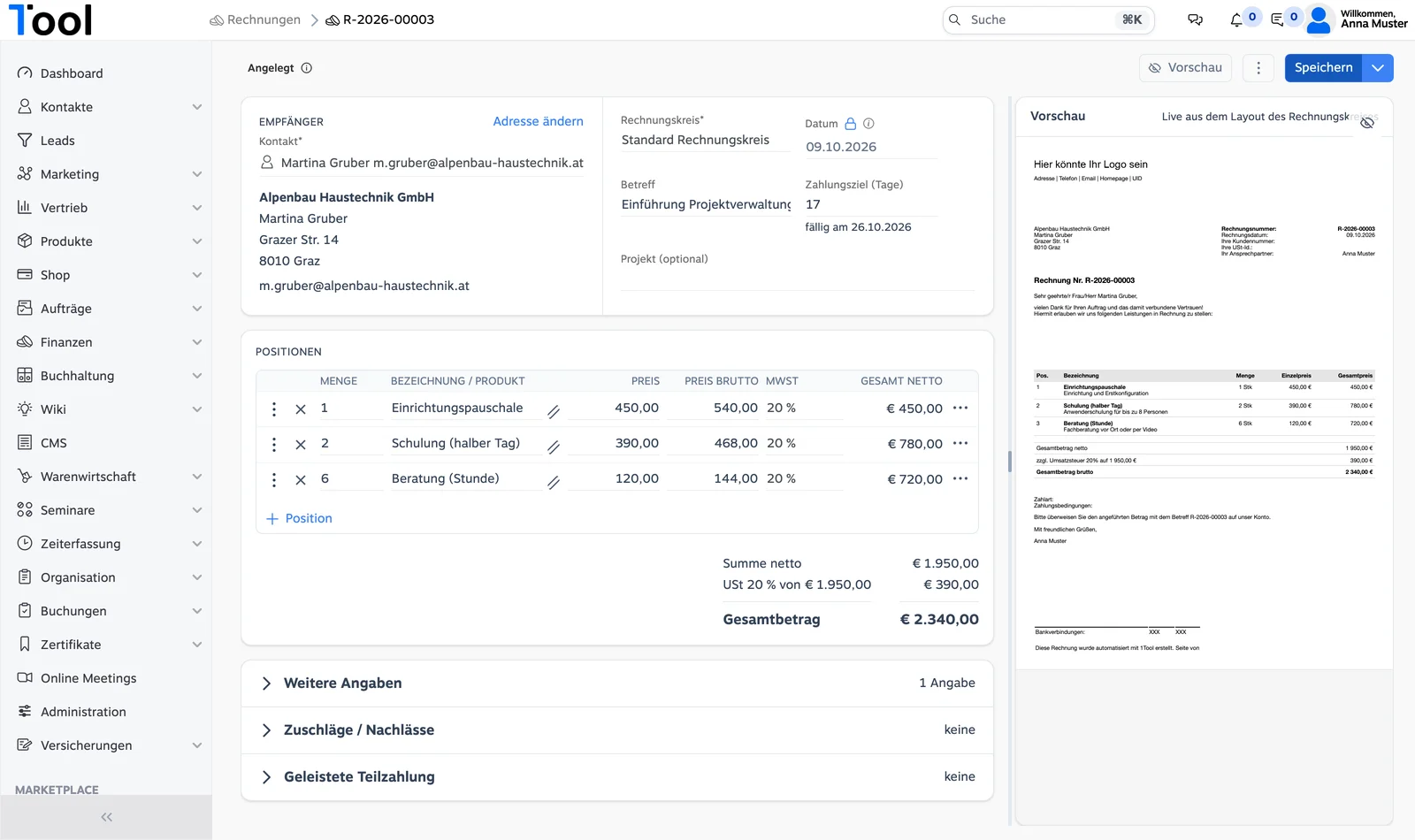
Task: Open the chat messages icon in header
Action: pos(1195,19)
